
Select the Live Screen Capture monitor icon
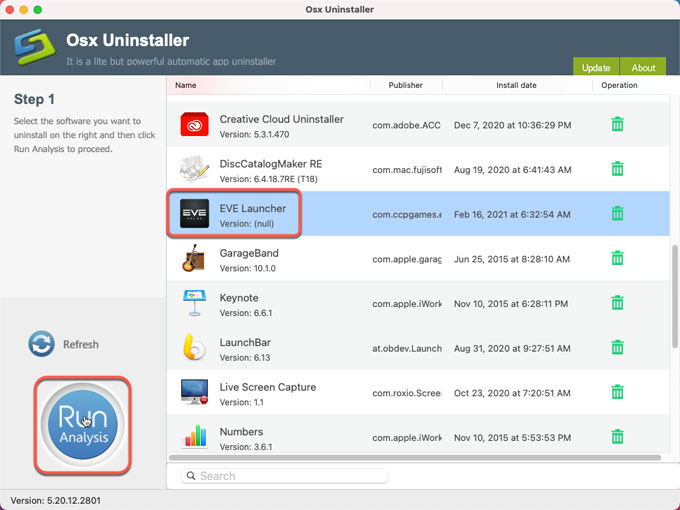click(x=194, y=392)
